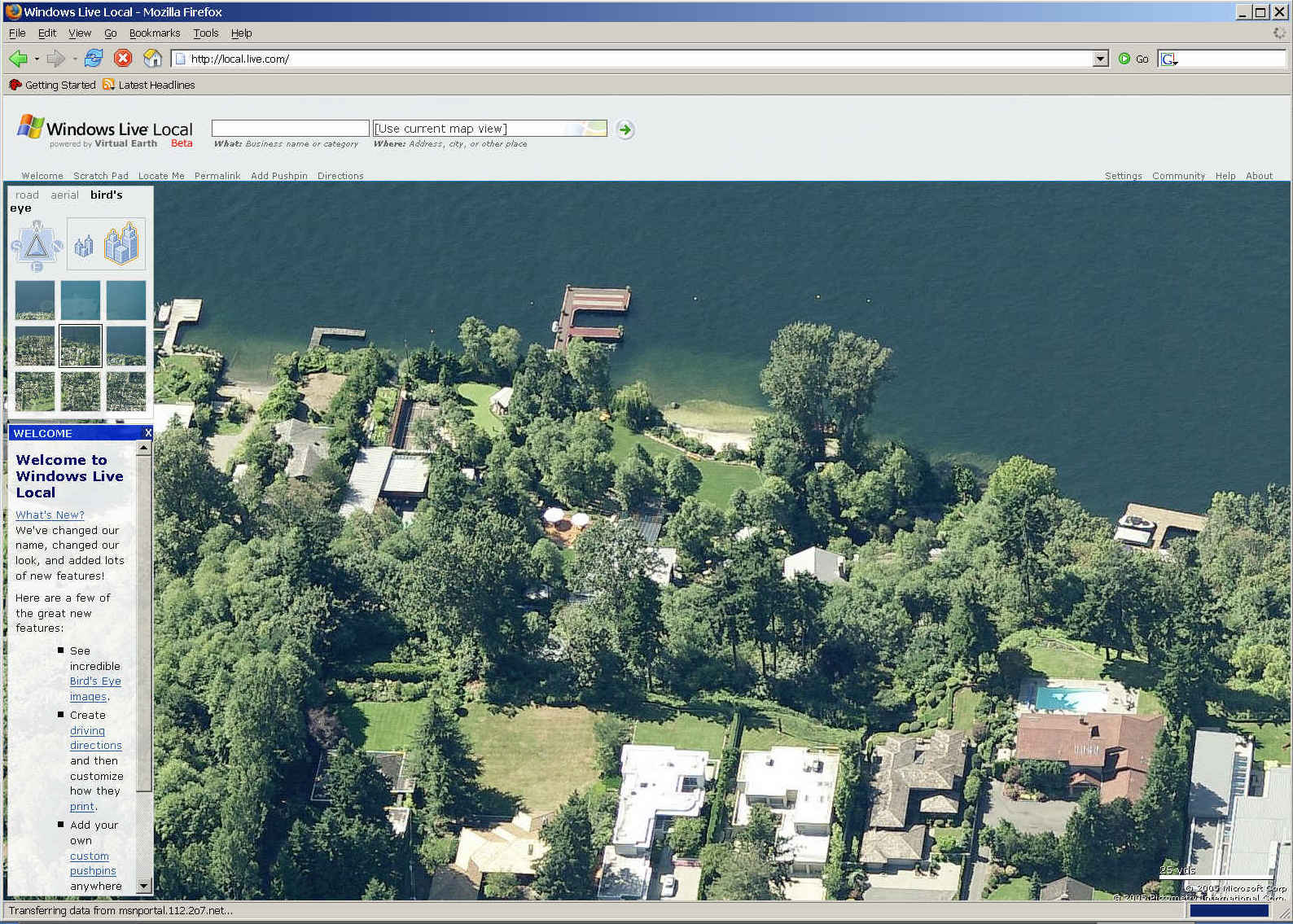This screenshot has width=1293, height=924.
Task: Go to browser Home page icon
Action: coord(152,59)
